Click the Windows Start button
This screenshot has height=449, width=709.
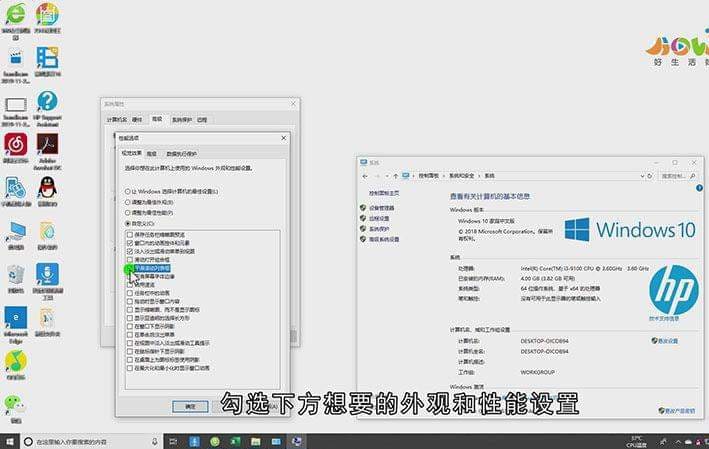(x=9, y=441)
